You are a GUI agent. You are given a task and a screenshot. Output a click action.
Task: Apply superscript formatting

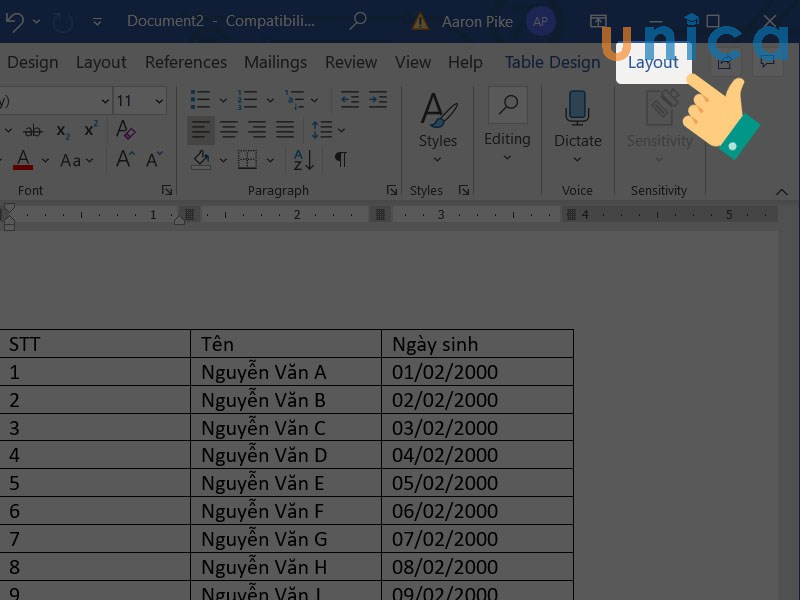pos(91,130)
